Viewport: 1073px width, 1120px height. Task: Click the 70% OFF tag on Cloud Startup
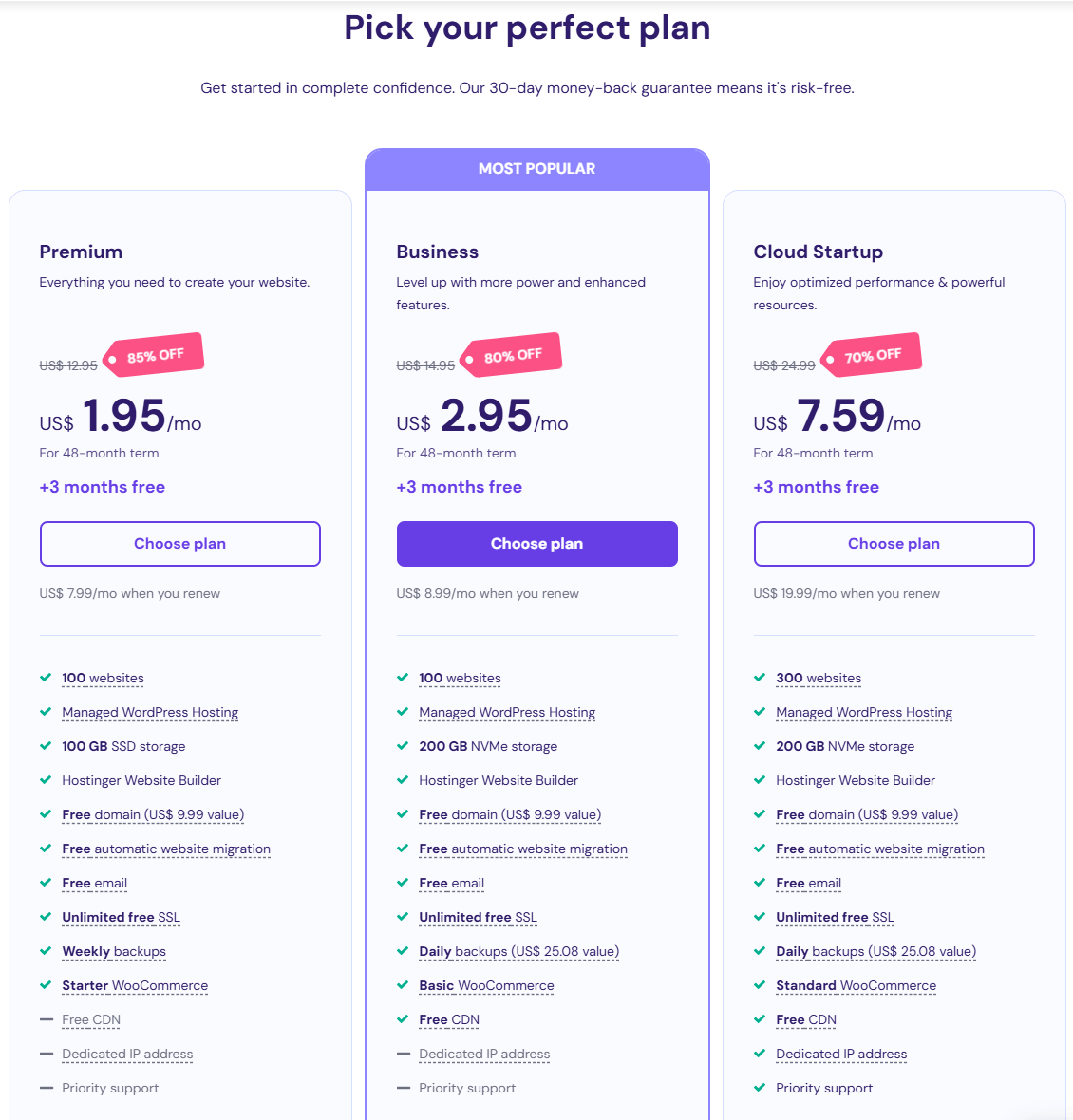[872, 356]
